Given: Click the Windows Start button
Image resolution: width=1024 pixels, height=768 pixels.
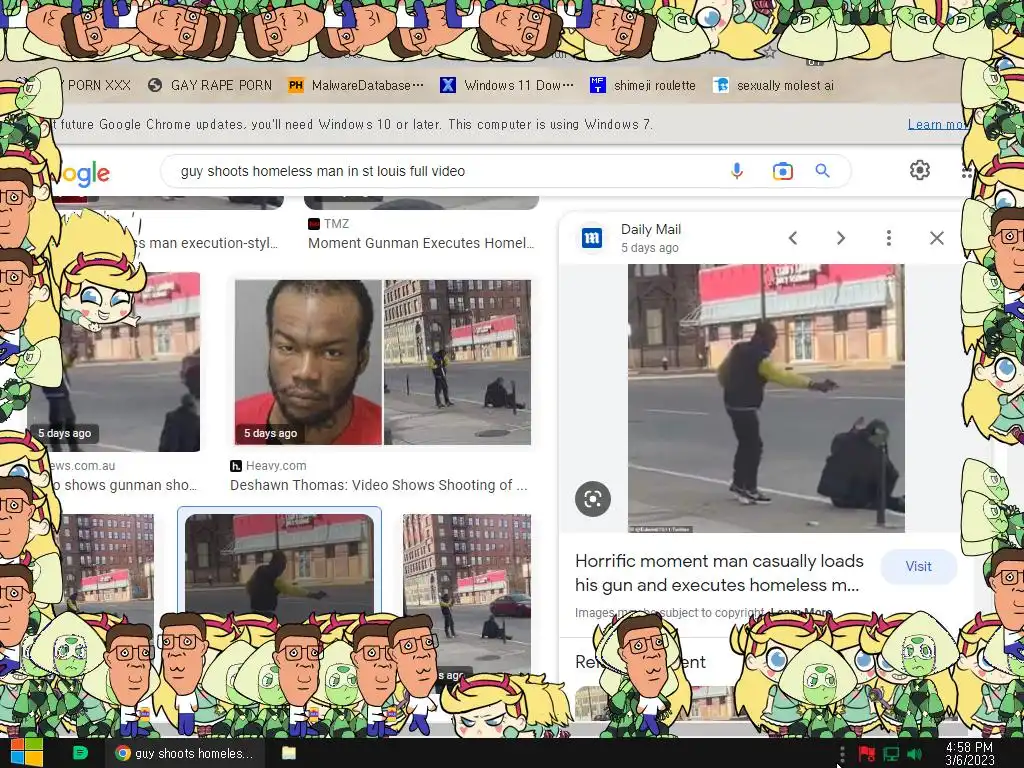Looking at the screenshot, I should [x=26, y=753].
